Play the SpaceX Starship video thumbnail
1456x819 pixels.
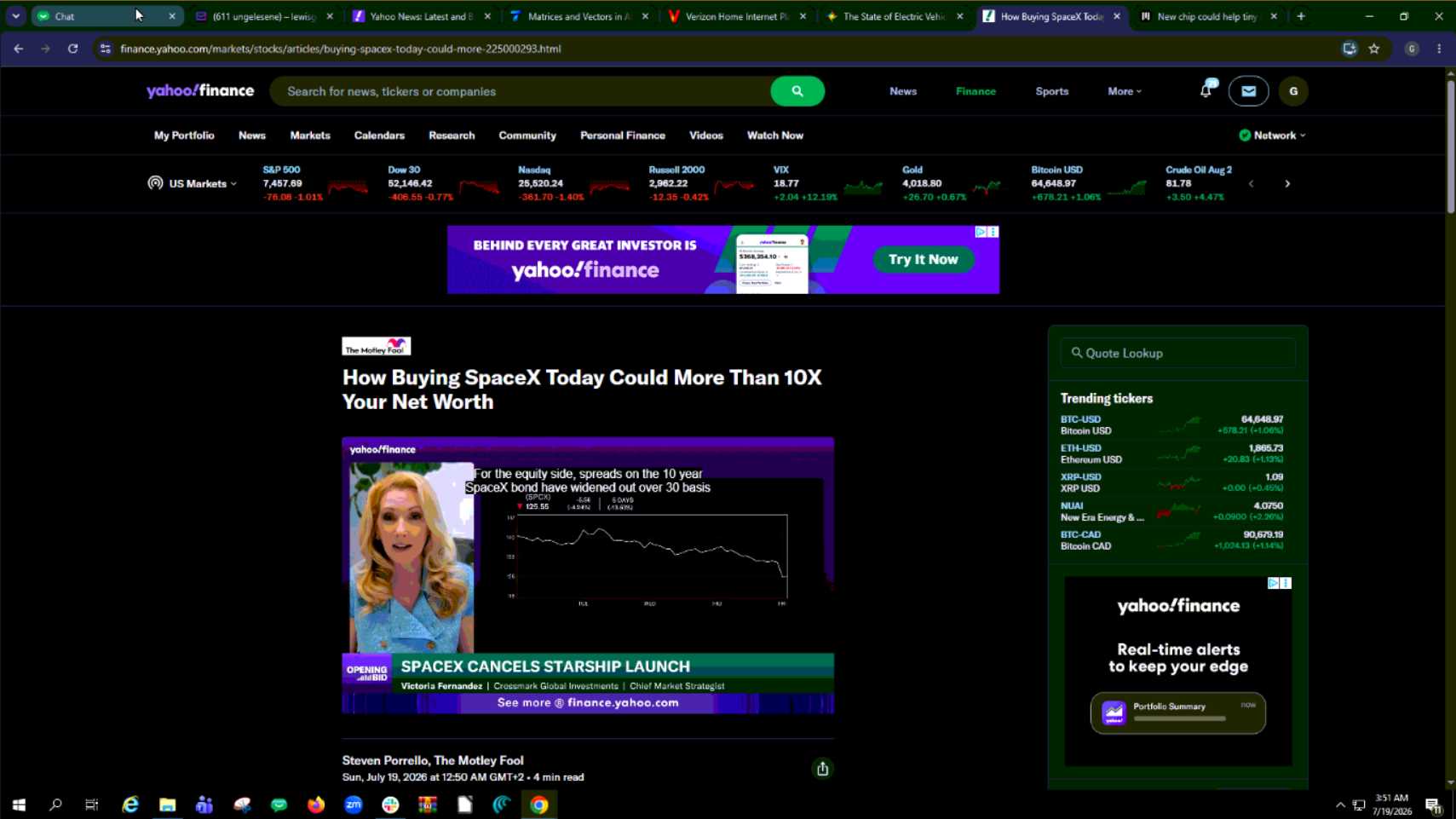tap(588, 575)
